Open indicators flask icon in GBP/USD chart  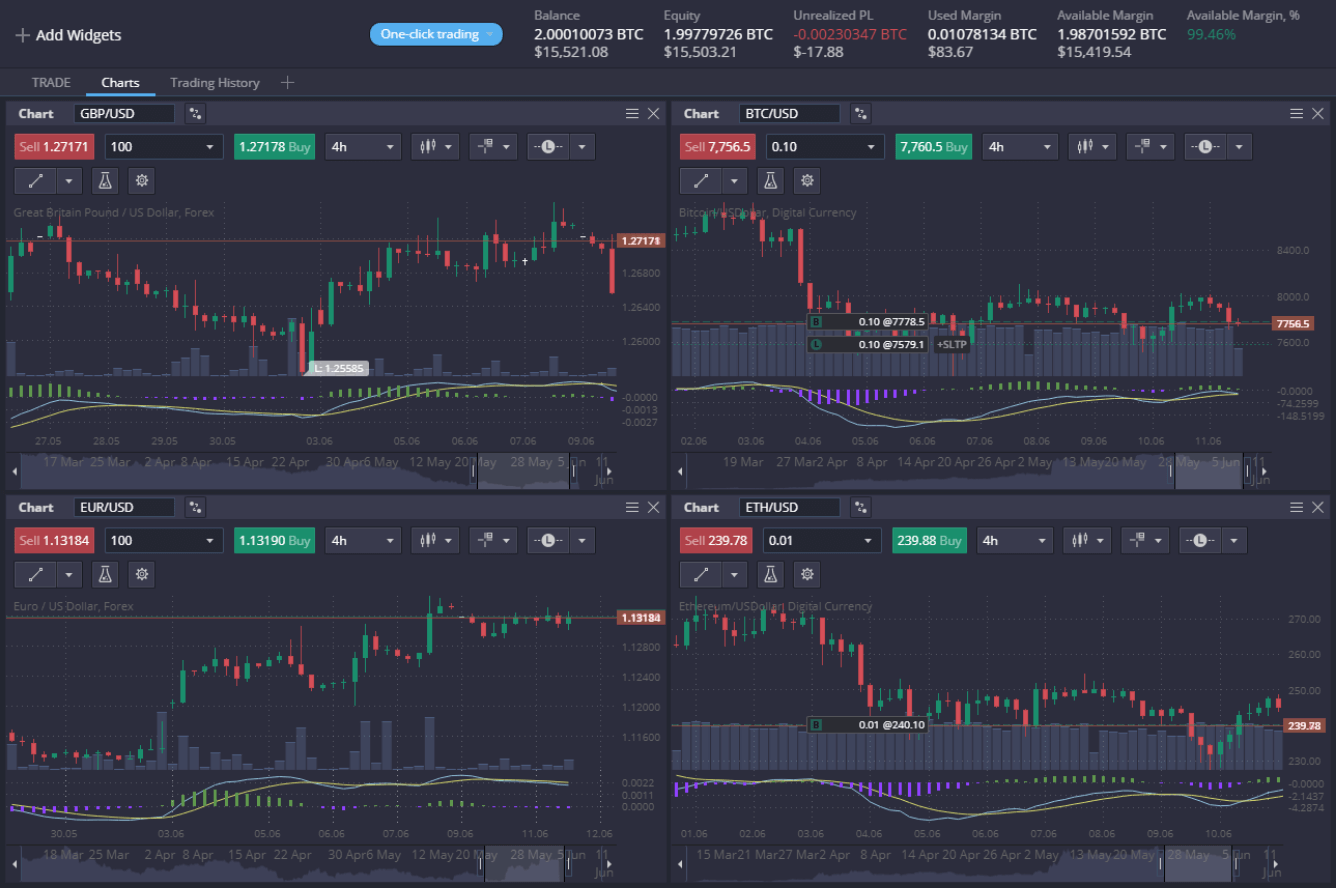pos(105,181)
